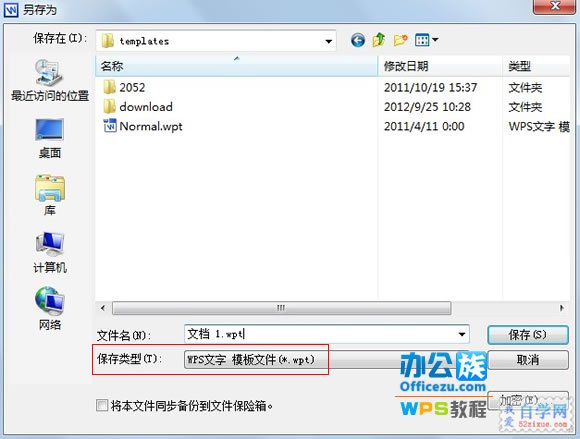Expand the file name dropdown arrow
This screenshot has width=580, height=439.
tap(462, 334)
